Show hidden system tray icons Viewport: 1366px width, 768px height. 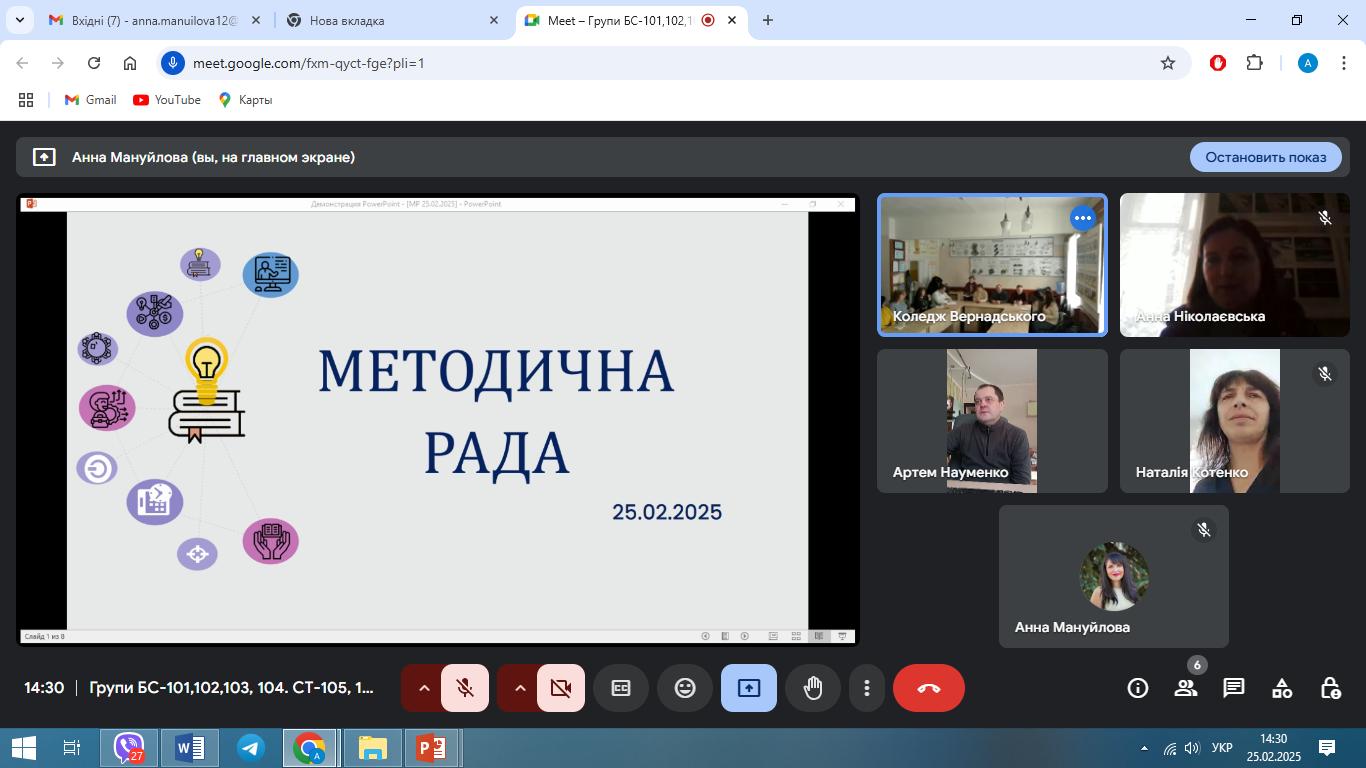1144,748
